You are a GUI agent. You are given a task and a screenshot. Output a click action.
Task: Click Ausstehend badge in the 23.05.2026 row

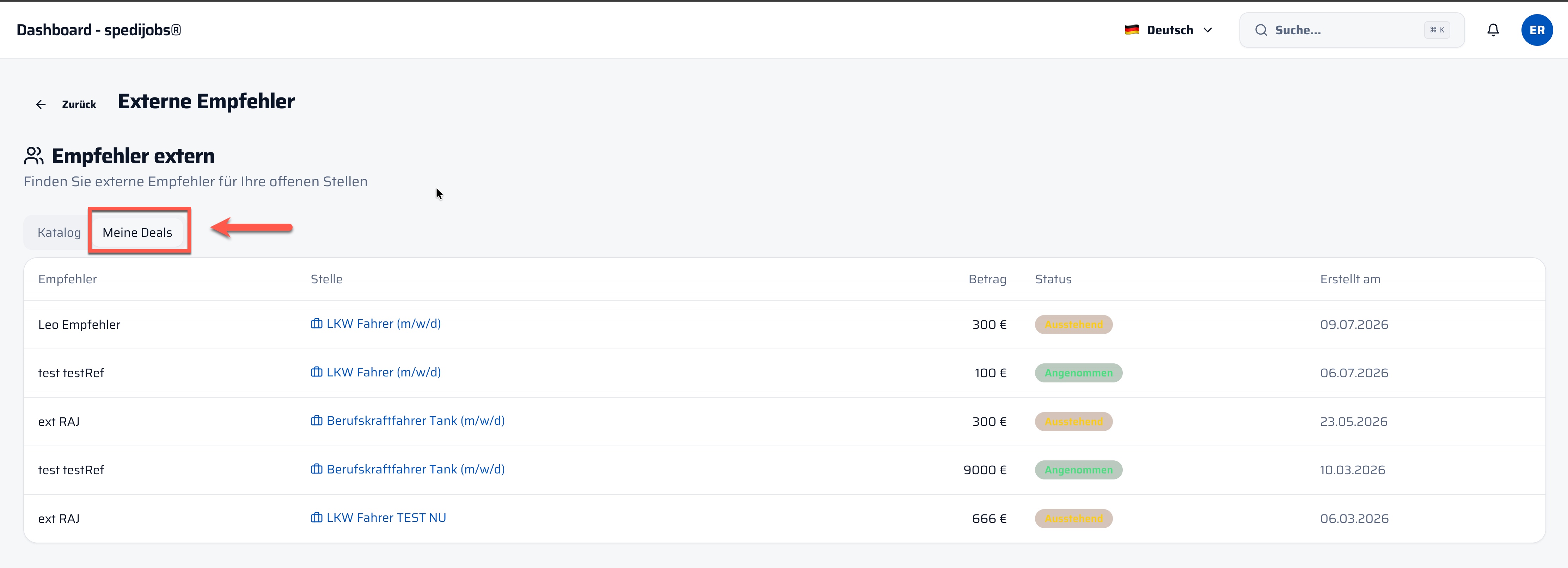click(x=1074, y=421)
